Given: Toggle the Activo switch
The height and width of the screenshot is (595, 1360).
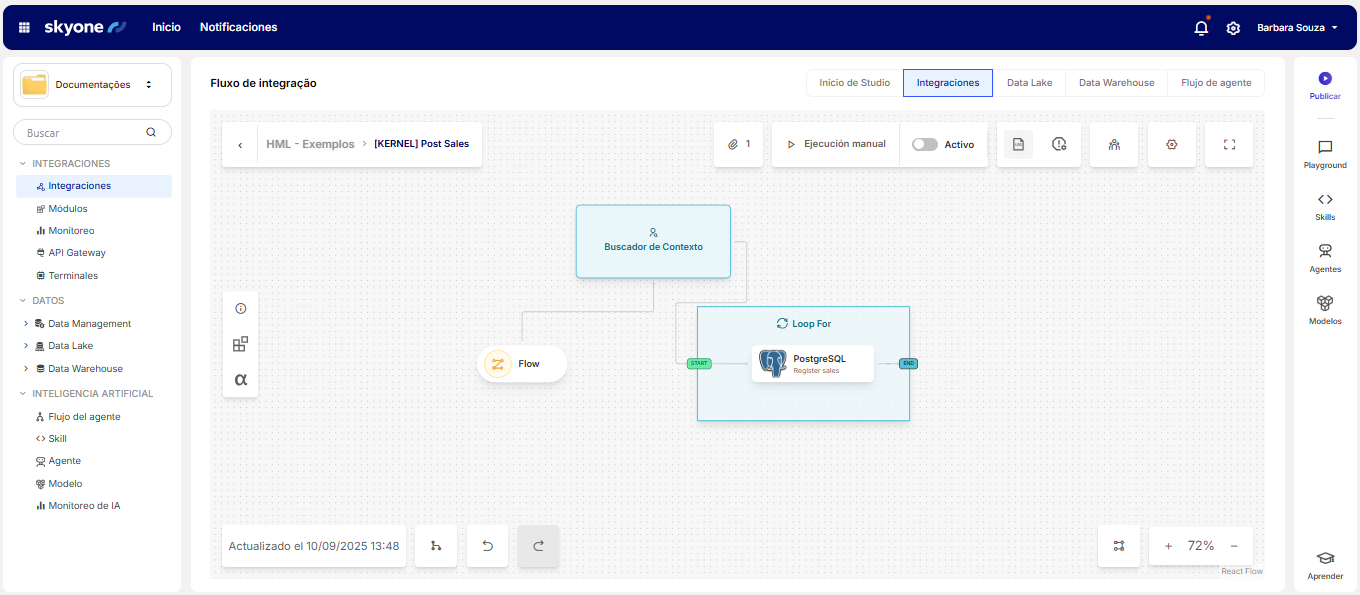Looking at the screenshot, I should (925, 144).
